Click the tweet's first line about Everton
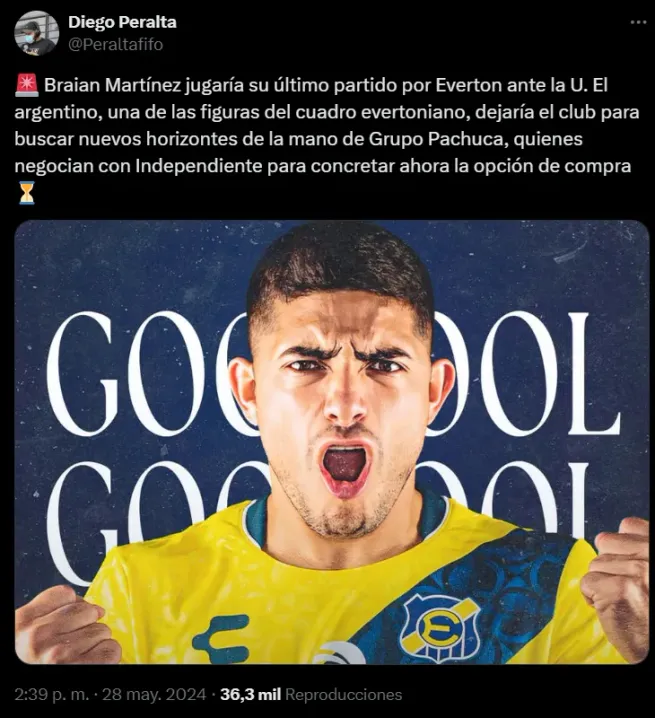The height and width of the screenshot is (718, 655). point(312,86)
